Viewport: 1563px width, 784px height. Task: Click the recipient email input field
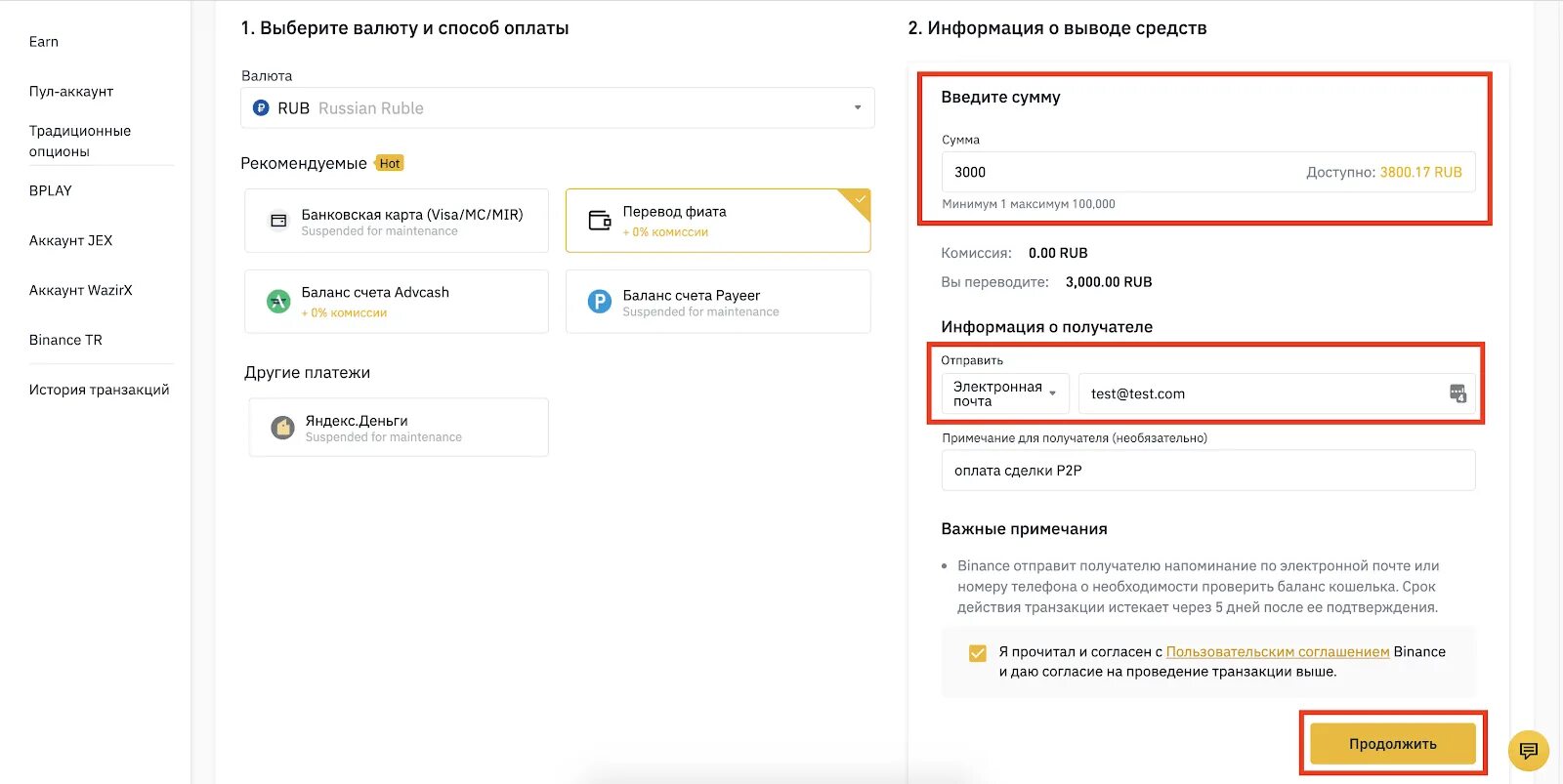(x=1277, y=393)
